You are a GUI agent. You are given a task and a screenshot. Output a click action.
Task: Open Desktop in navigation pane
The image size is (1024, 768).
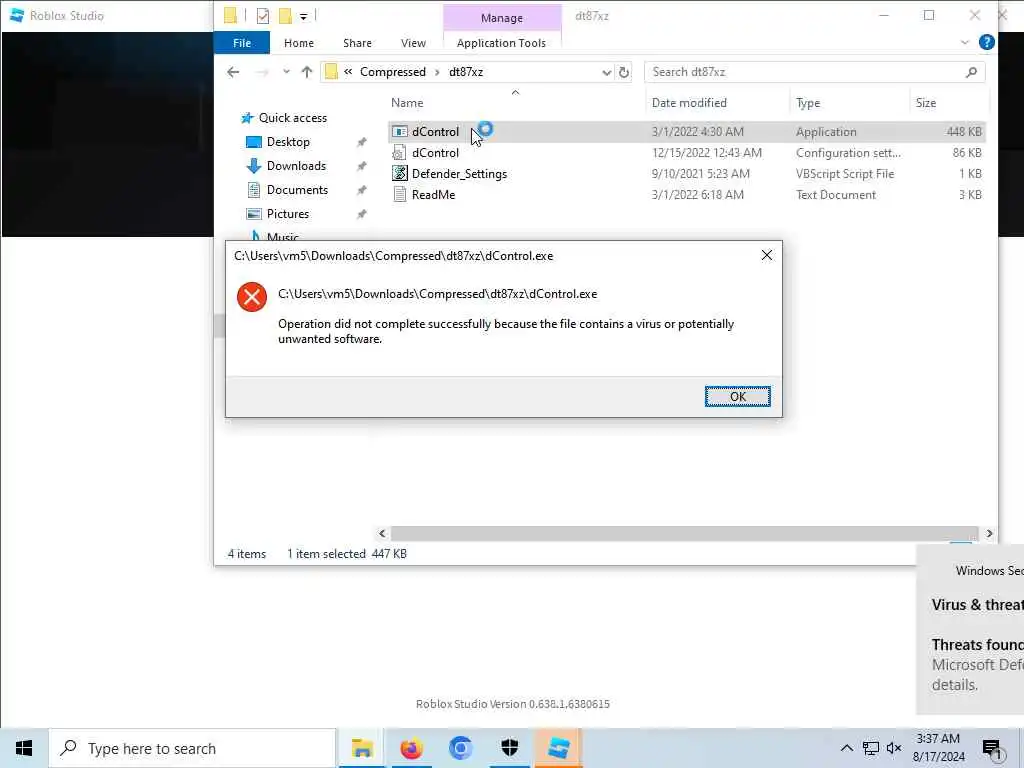coord(288,142)
